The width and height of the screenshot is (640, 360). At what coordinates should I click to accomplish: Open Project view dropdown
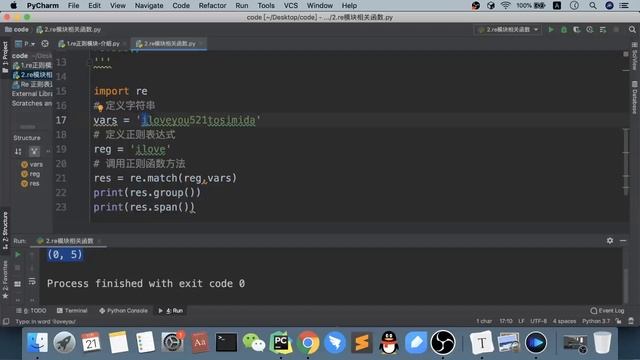point(25,44)
